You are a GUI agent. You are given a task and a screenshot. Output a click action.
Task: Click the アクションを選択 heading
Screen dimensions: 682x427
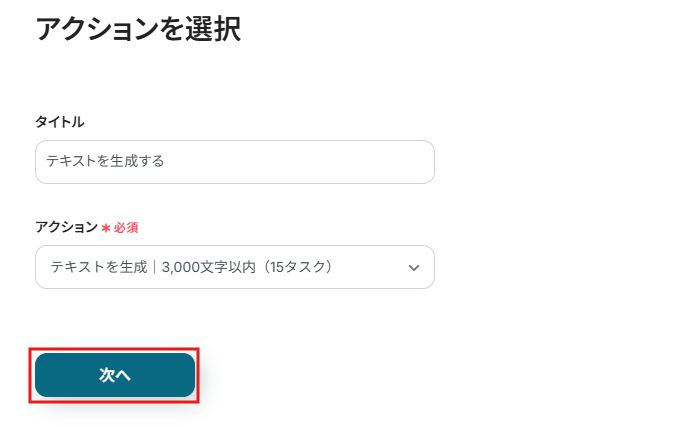pos(138,29)
